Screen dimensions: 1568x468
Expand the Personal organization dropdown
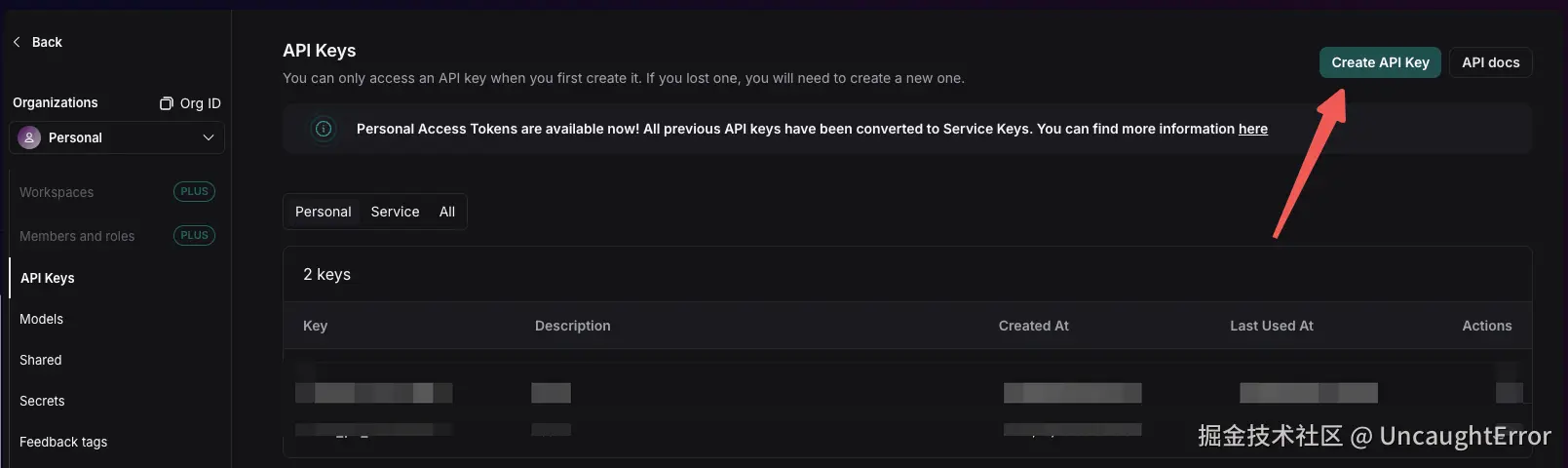208,137
